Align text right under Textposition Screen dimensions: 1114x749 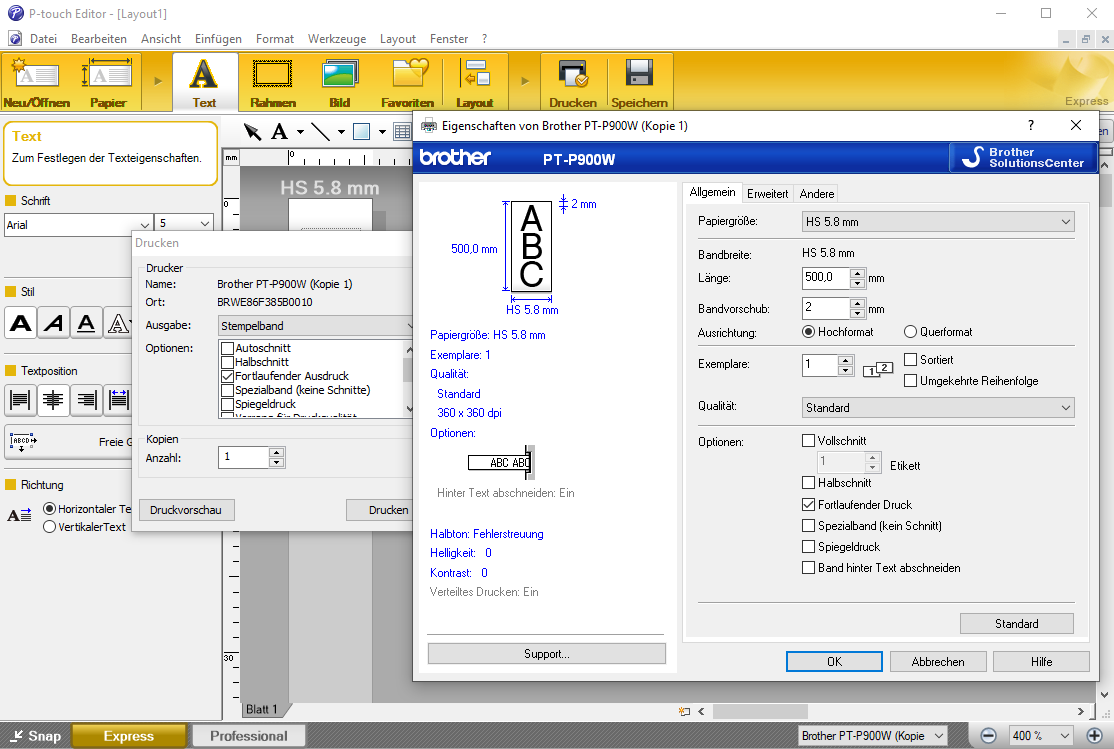[x=86, y=400]
